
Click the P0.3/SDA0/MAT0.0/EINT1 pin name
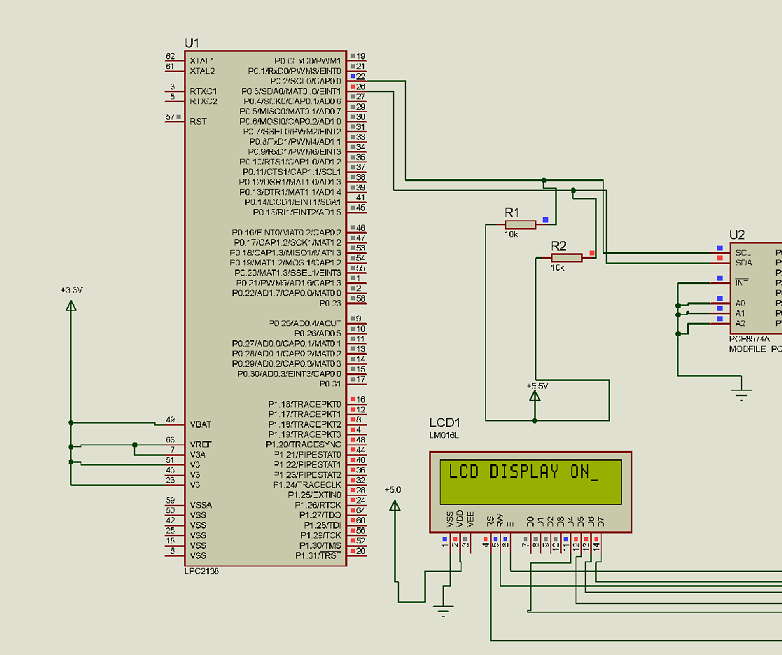pos(291,91)
